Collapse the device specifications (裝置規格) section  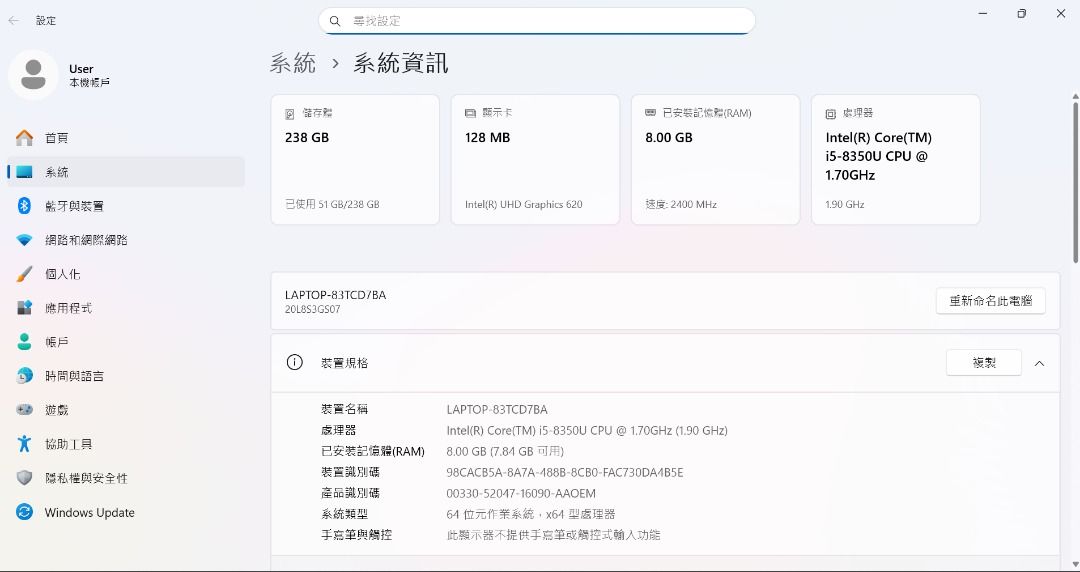(x=1039, y=363)
